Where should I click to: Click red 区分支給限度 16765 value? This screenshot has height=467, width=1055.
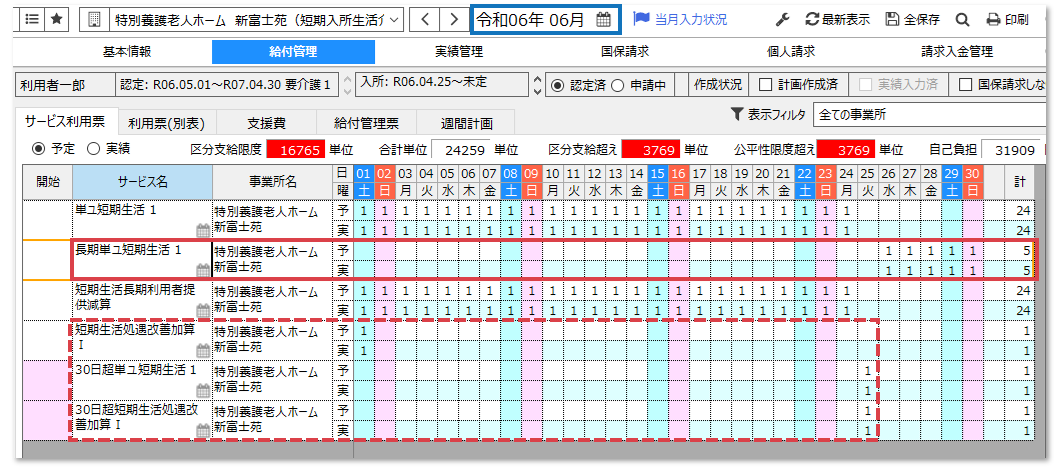click(x=296, y=149)
